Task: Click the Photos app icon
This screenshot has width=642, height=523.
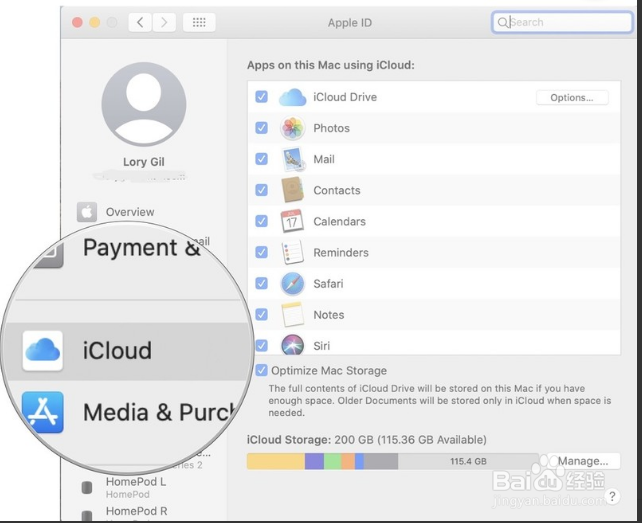Action: (x=292, y=128)
